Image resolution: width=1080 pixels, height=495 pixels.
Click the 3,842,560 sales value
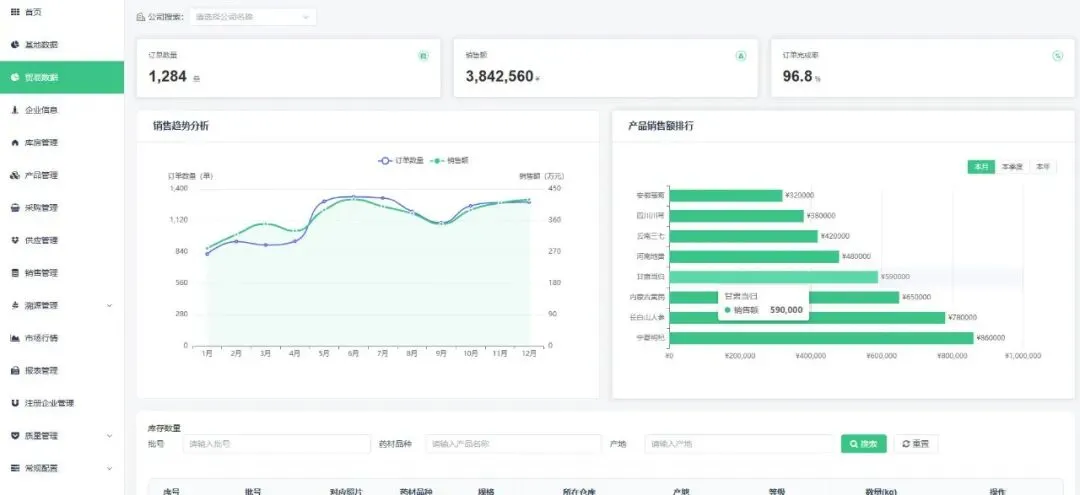pyautogui.click(x=499, y=76)
